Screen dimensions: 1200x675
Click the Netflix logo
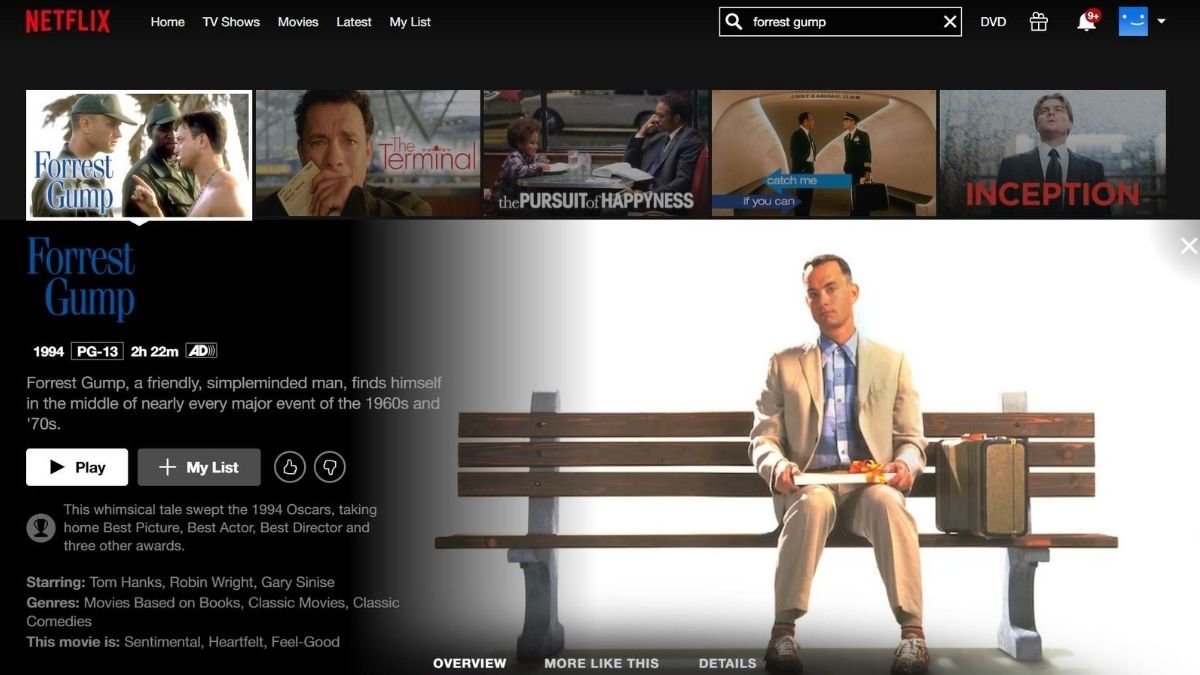(x=68, y=21)
